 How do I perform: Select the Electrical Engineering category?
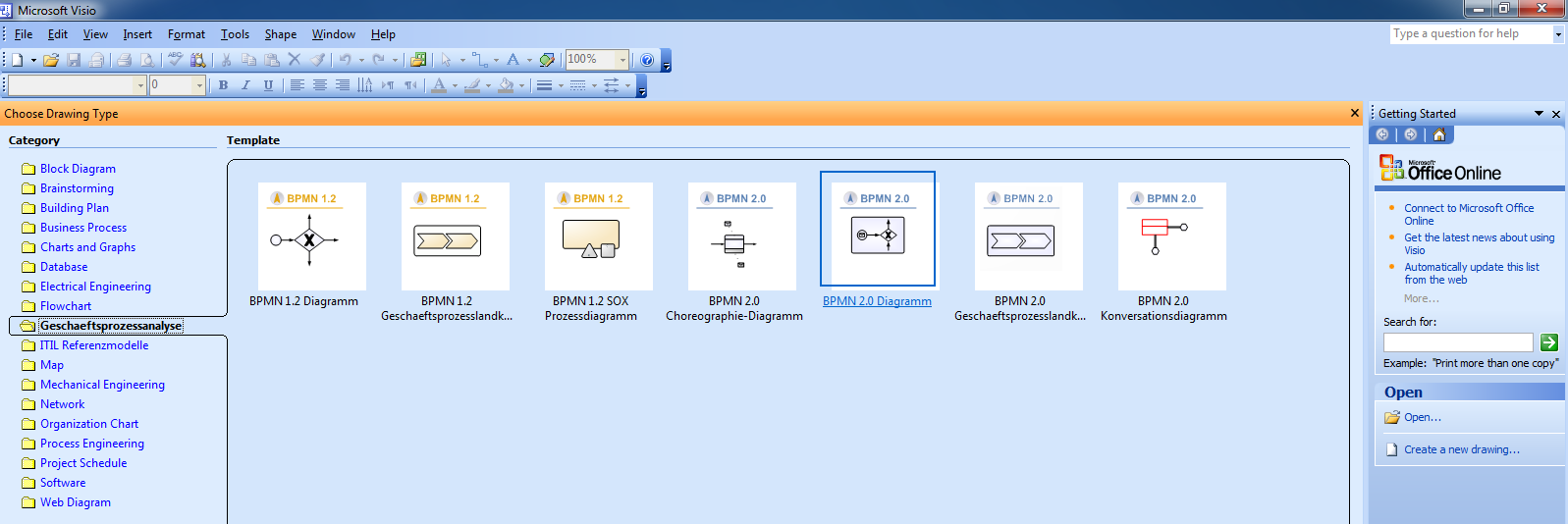95,287
